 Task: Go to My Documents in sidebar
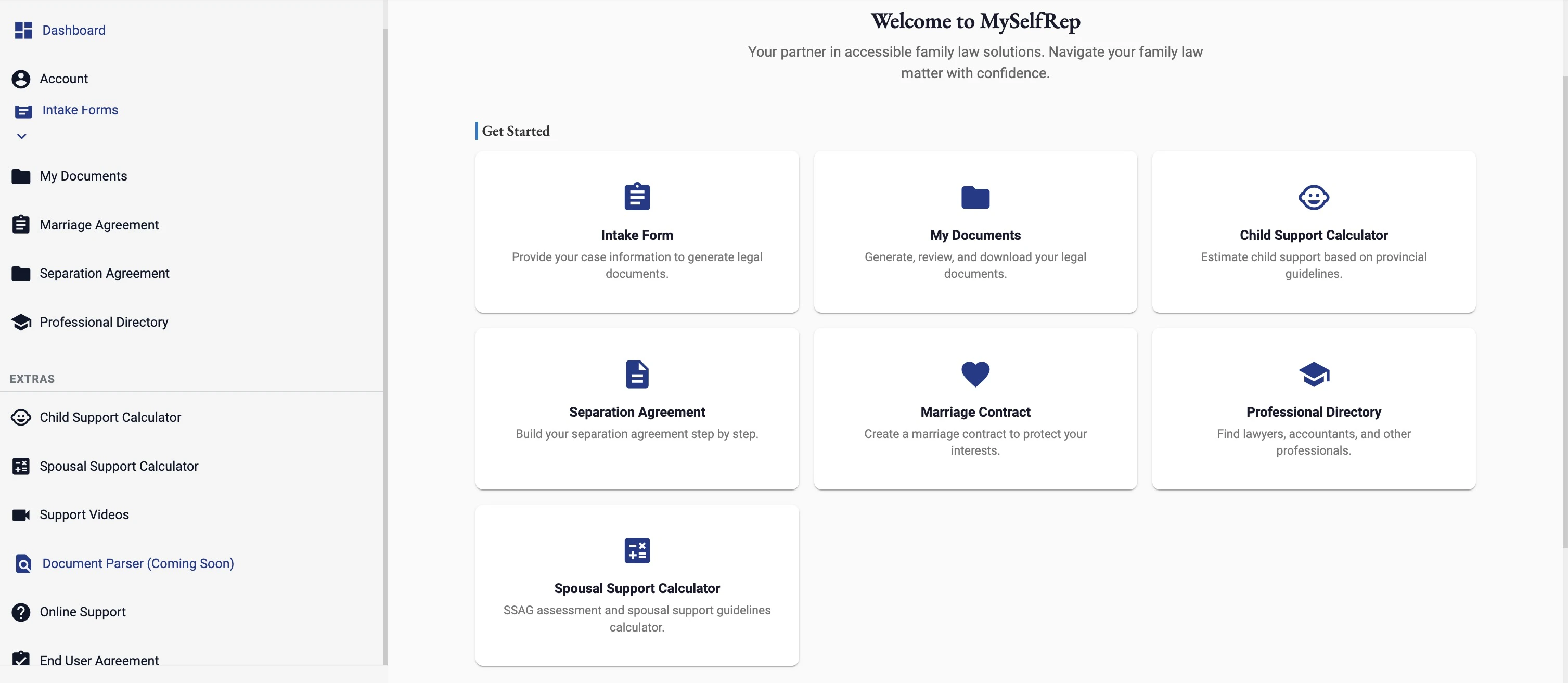tap(83, 176)
